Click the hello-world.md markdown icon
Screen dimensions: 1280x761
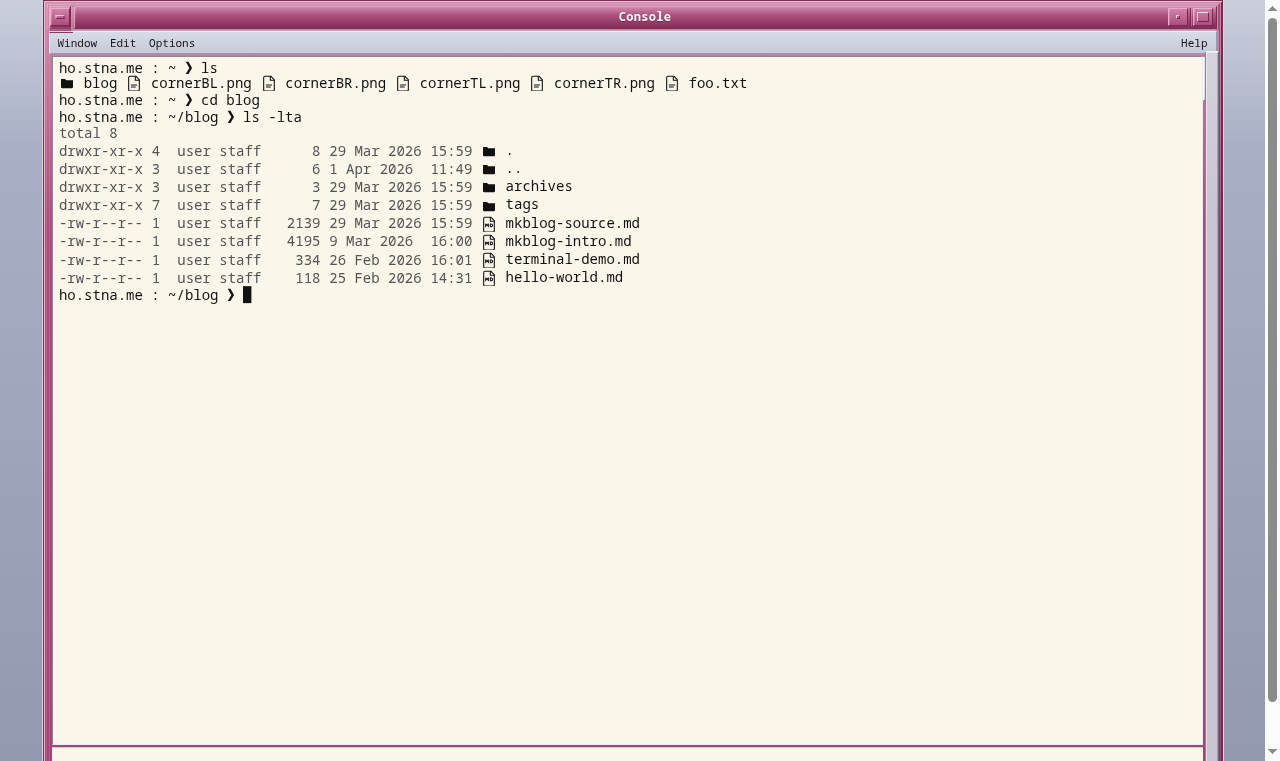(x=489, y=278)
